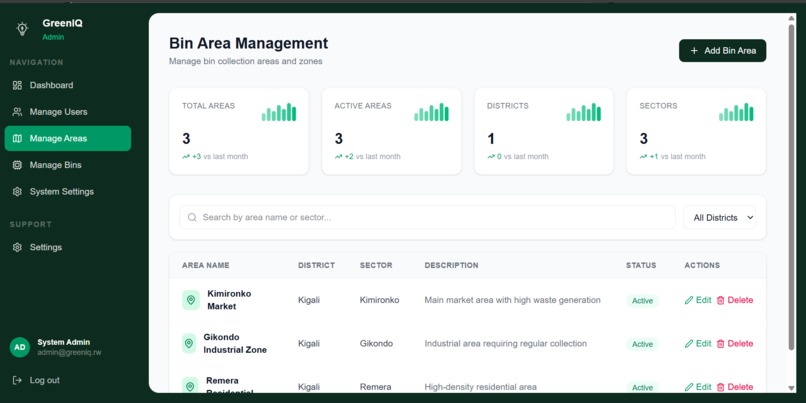Edit the Gikondo Industrial Zone area

click(698, 344)
